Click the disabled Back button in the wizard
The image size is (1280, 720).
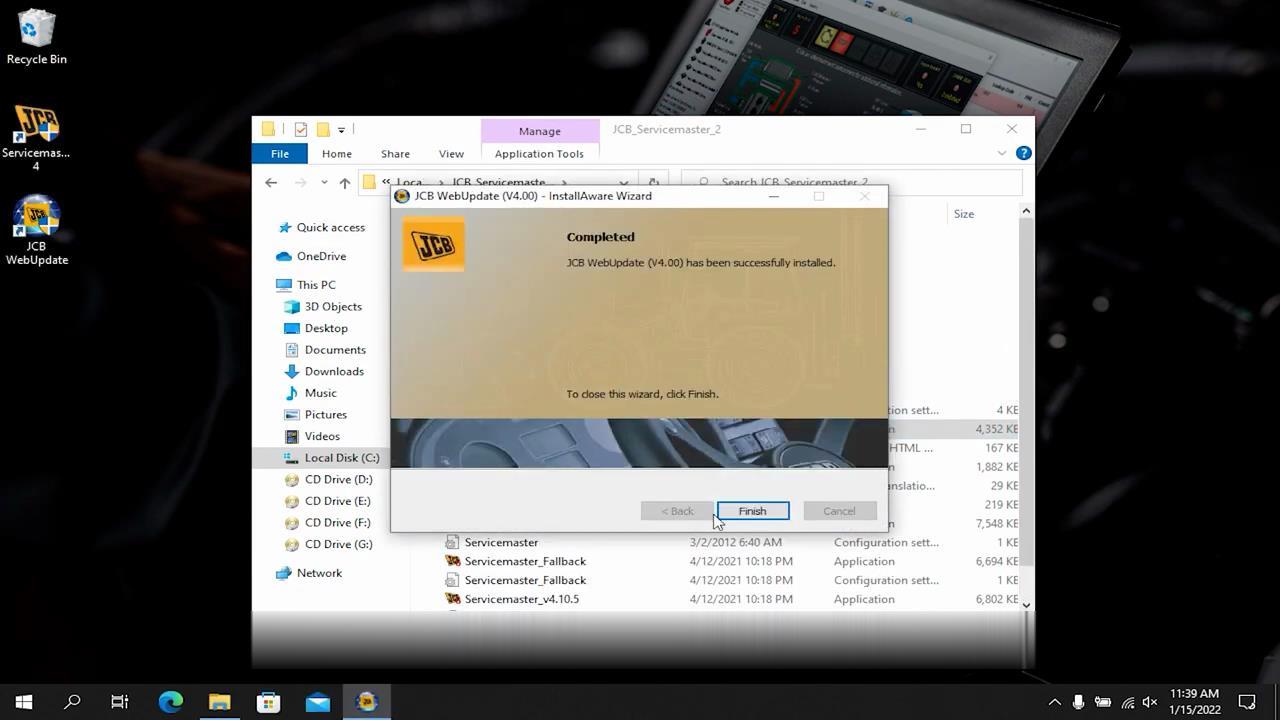(677, 511)
